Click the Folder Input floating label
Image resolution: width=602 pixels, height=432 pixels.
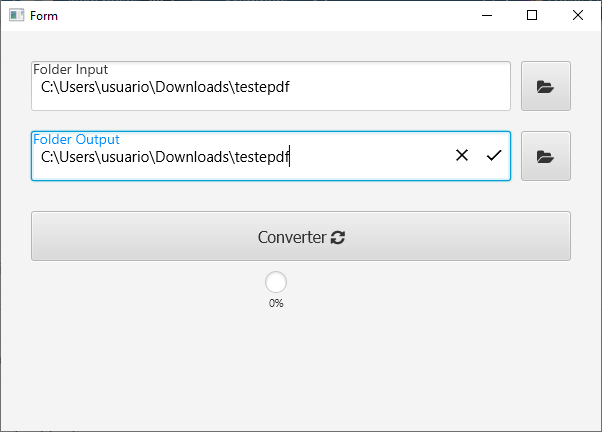pyautogui.click(x=71, y=70)
